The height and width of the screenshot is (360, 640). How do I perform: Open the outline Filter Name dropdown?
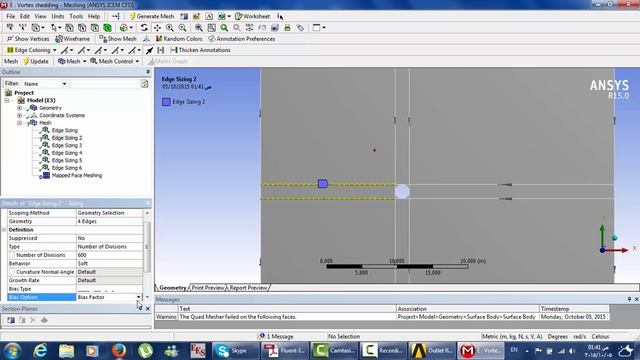[x=64, y=84]
